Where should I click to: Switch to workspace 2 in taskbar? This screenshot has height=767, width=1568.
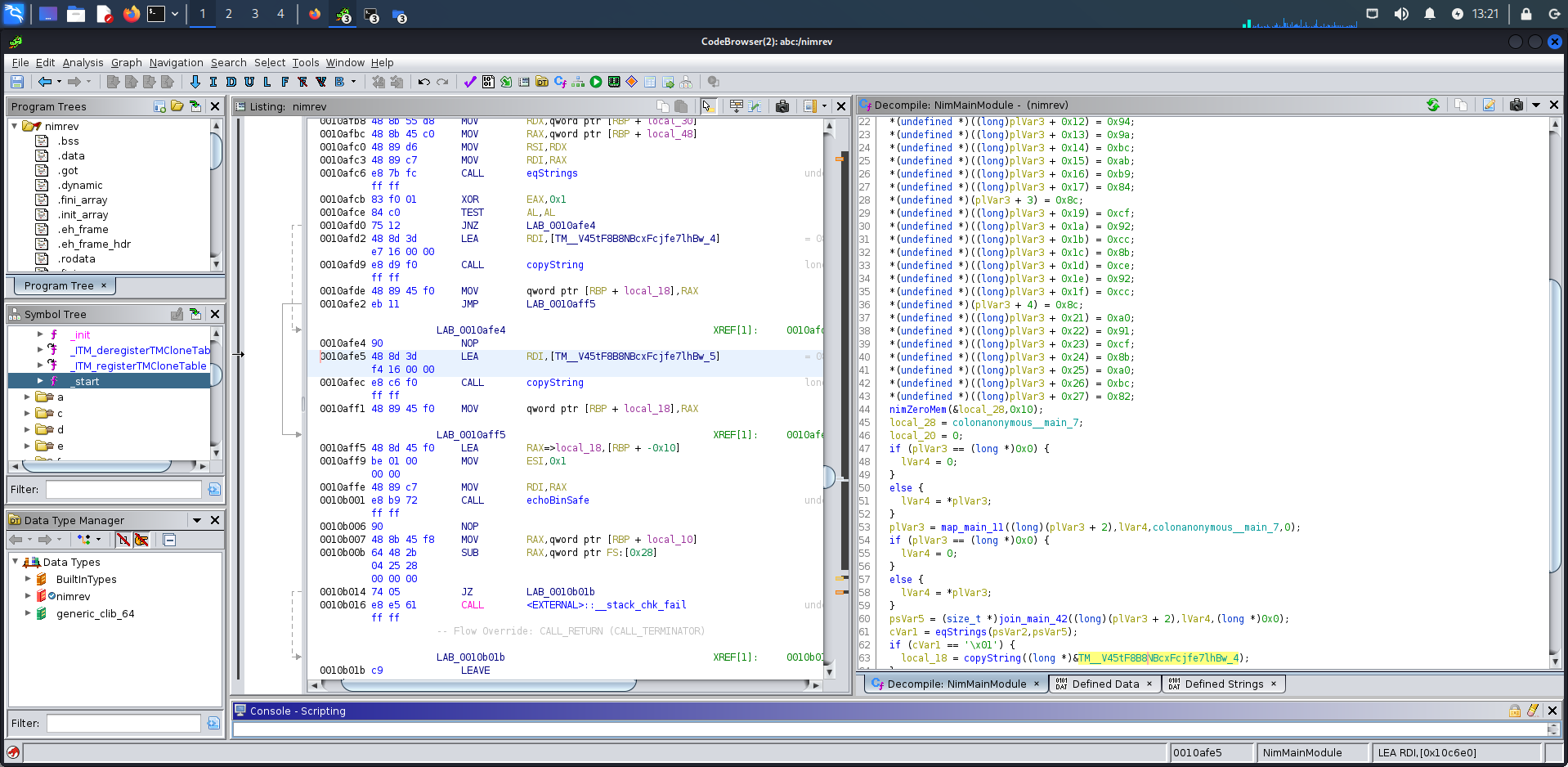point(229,14)
